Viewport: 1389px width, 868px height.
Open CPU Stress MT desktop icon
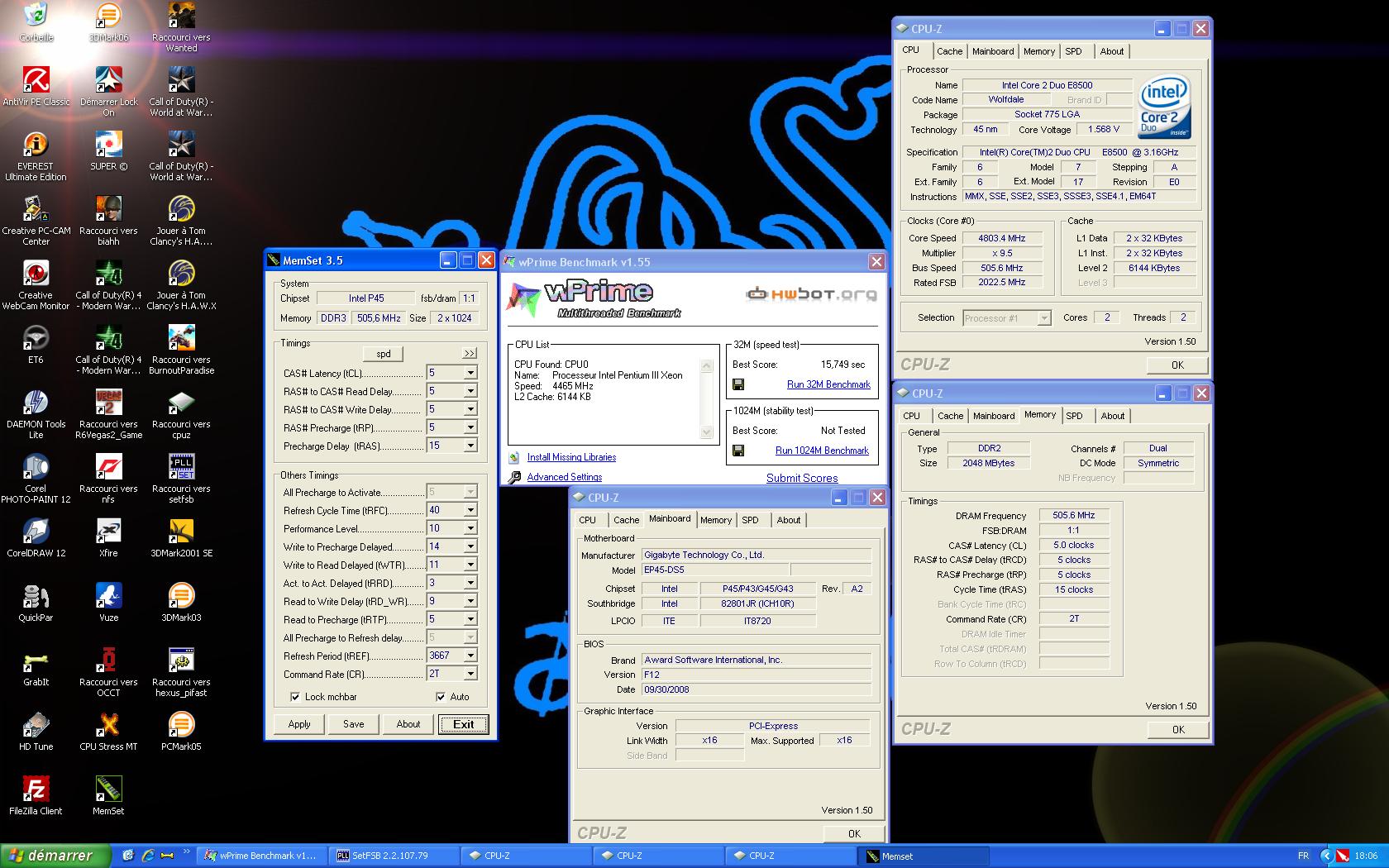coord(108,731)
